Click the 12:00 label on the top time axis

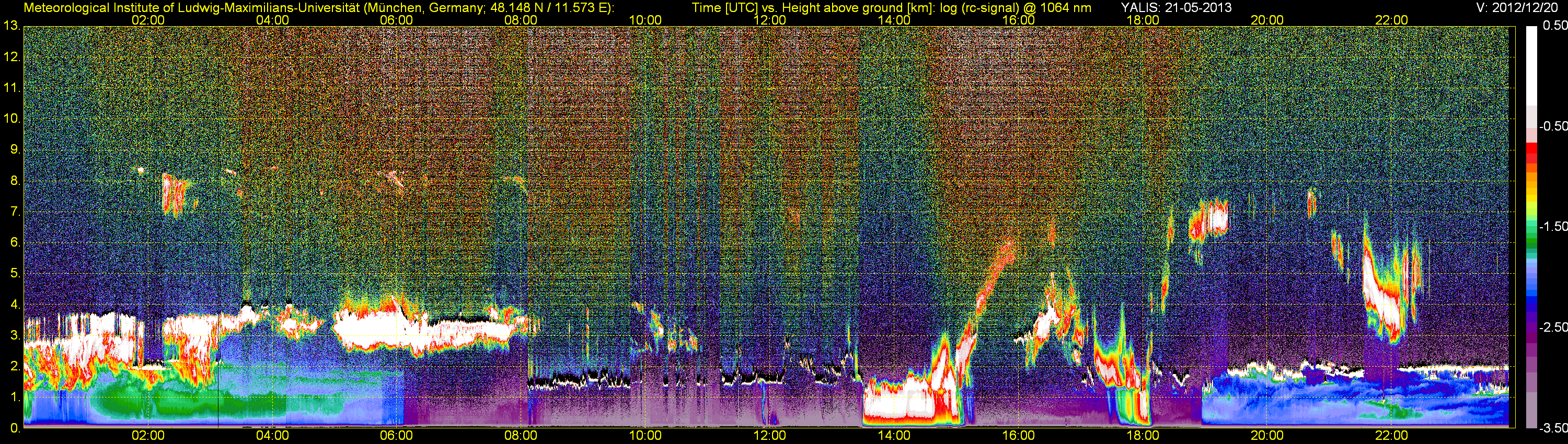pos(769,20)
